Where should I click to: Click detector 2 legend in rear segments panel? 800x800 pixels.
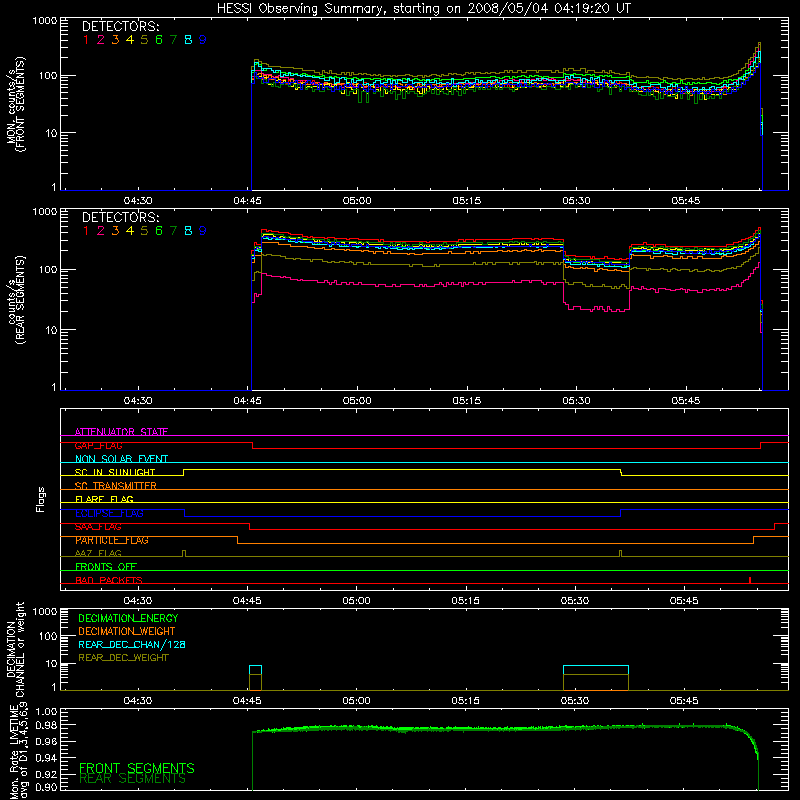[101, 231]
